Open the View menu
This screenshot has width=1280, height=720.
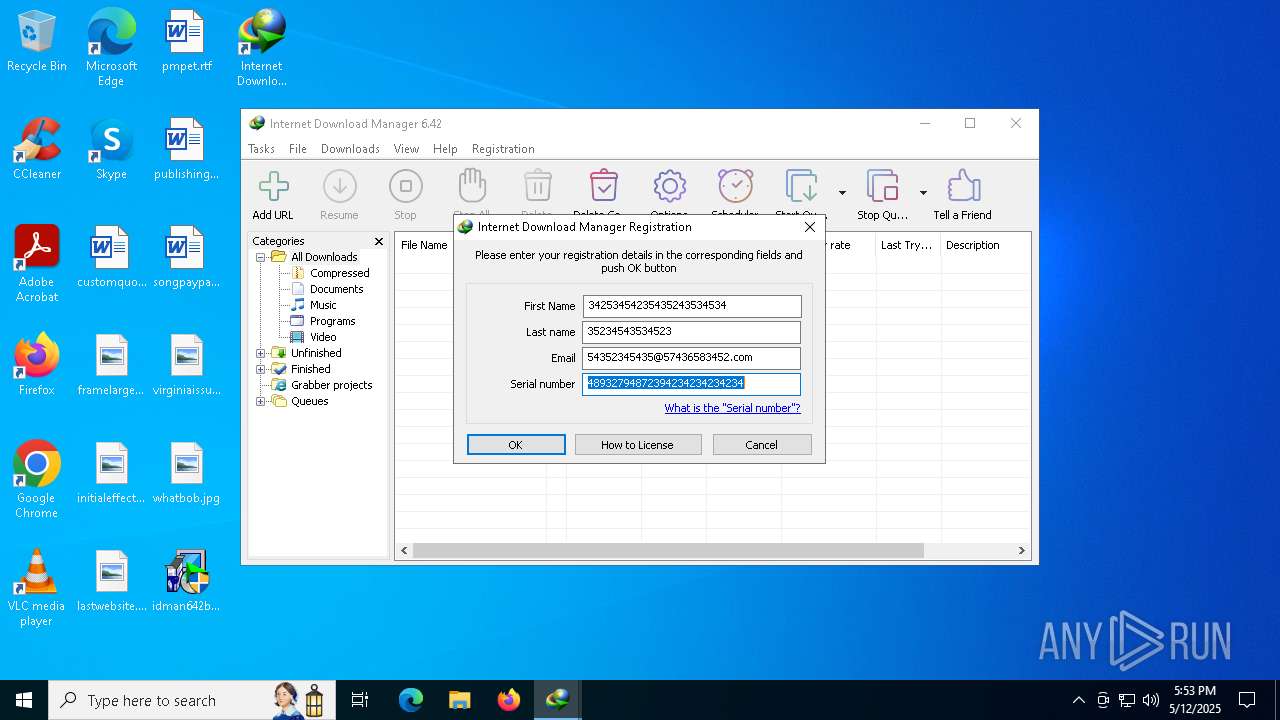(x=406, y=149)
